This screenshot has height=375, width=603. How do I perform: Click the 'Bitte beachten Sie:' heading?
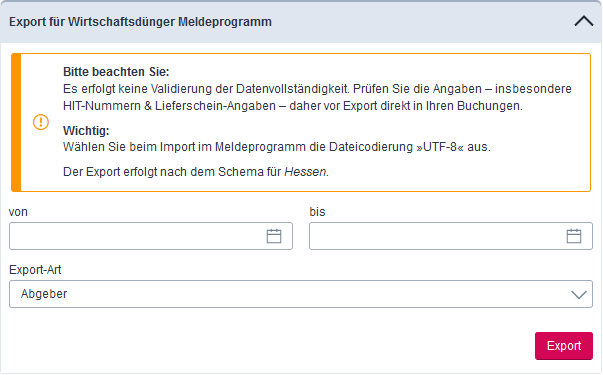click(116, 72)
